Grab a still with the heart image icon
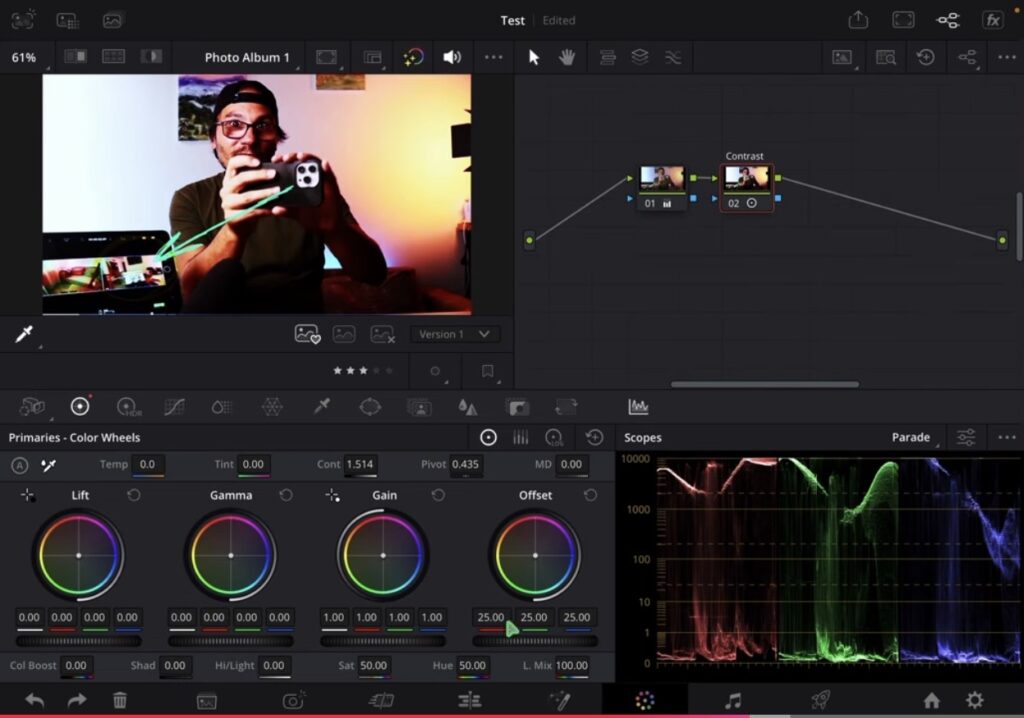 coord(307,335)
